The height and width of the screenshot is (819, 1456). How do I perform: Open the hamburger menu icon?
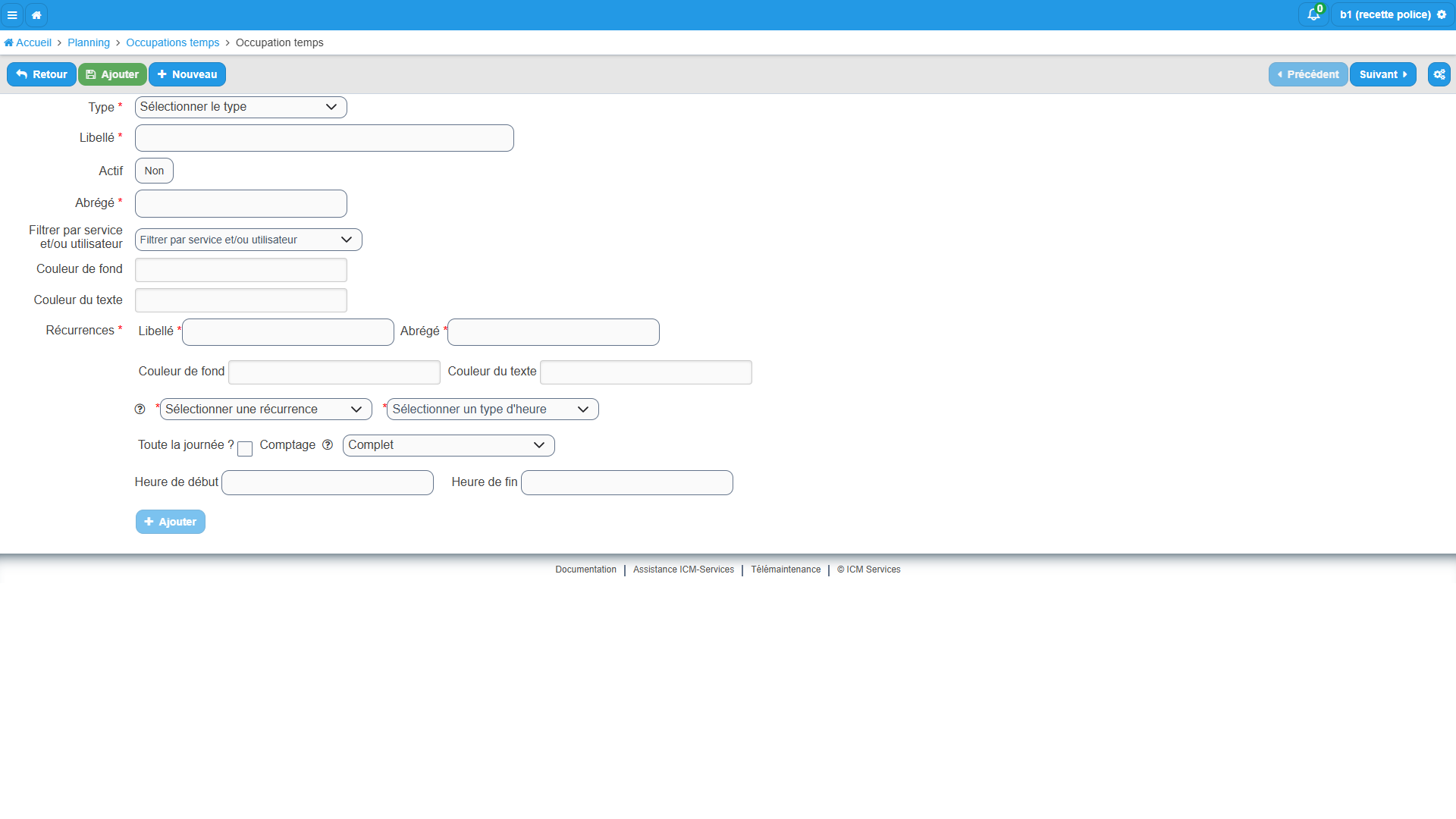tap(12, 14)
